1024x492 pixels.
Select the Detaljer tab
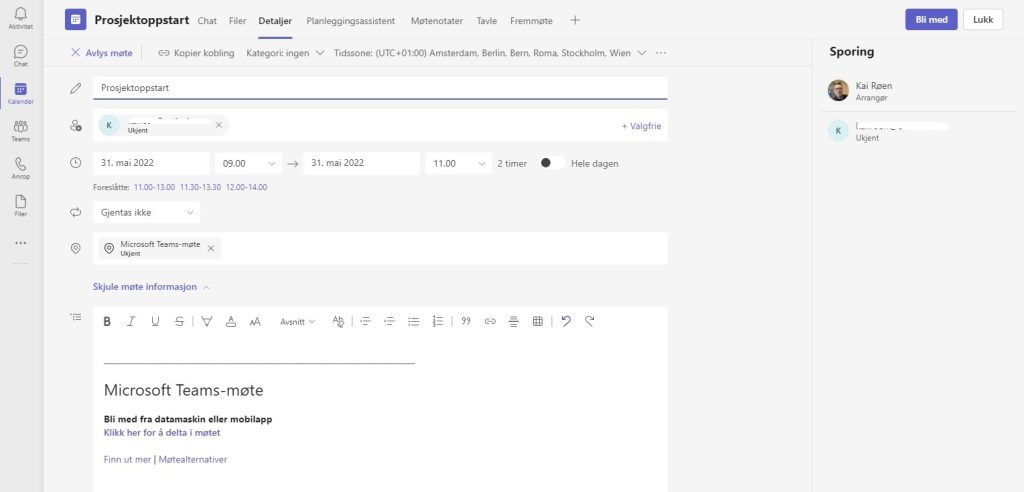(275, 21)
